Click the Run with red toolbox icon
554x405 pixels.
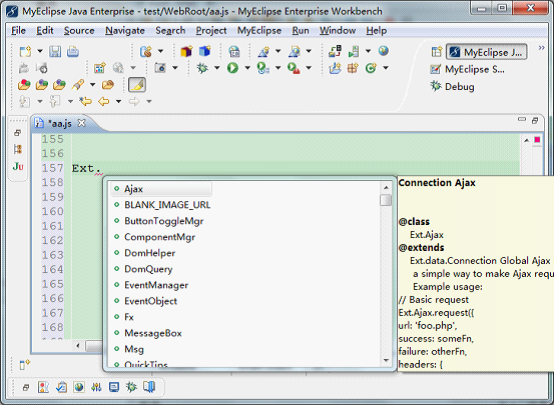(x=294, y=68)
